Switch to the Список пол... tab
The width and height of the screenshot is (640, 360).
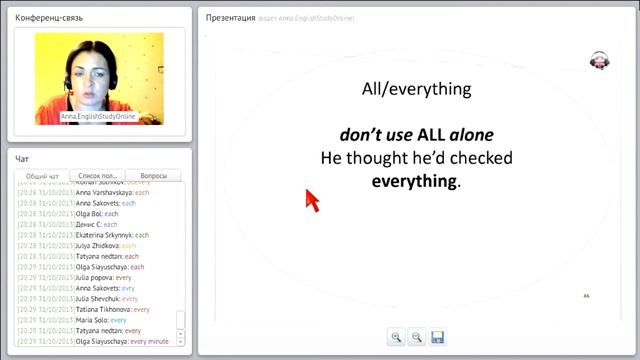[97, 176]
